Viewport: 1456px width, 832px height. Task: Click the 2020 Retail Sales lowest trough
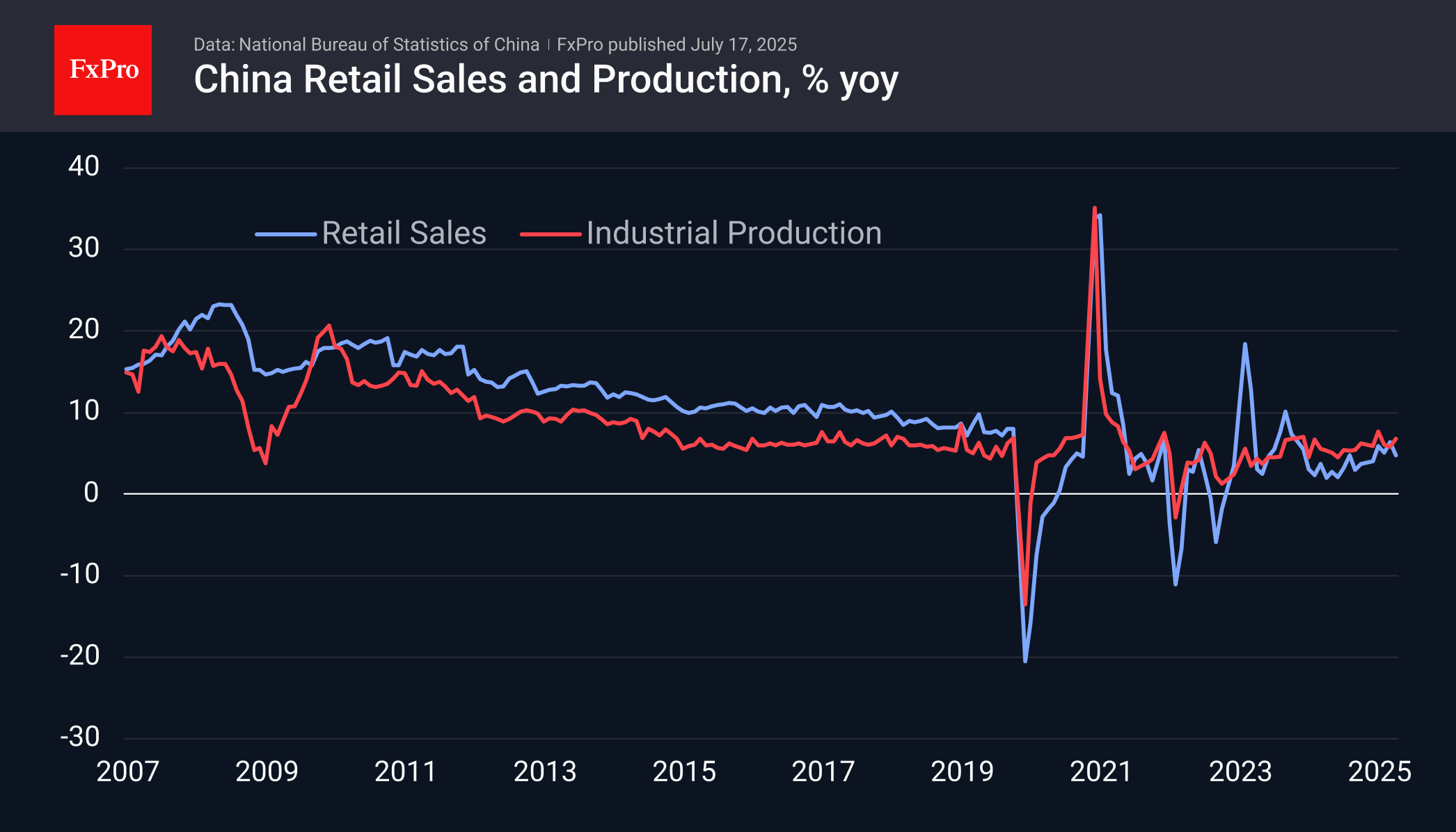pos(1025,659)
